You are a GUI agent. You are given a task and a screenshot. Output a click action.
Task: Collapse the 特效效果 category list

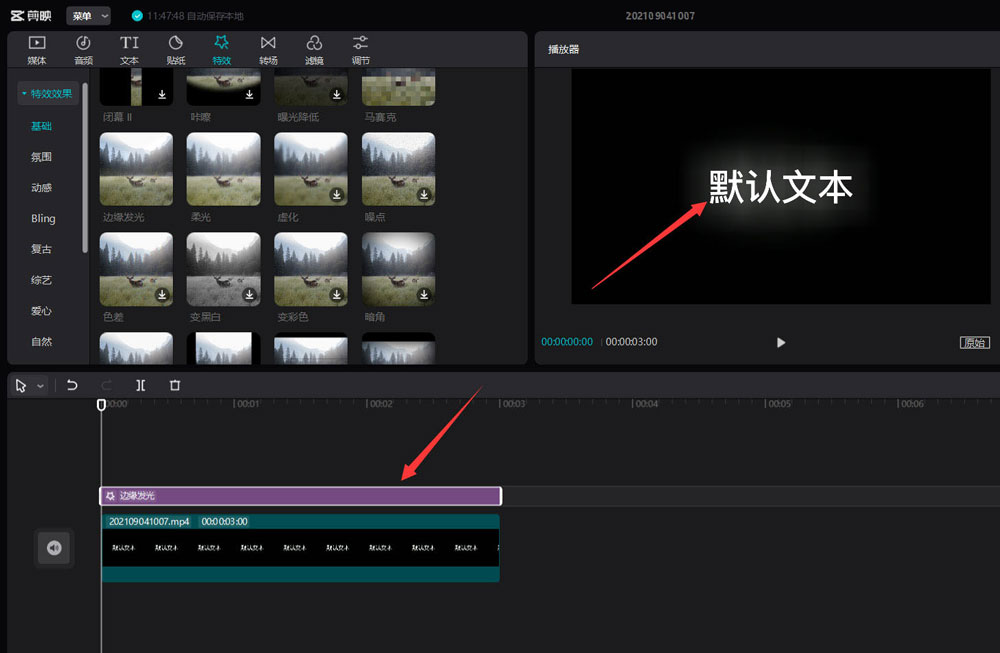[47, 94]
